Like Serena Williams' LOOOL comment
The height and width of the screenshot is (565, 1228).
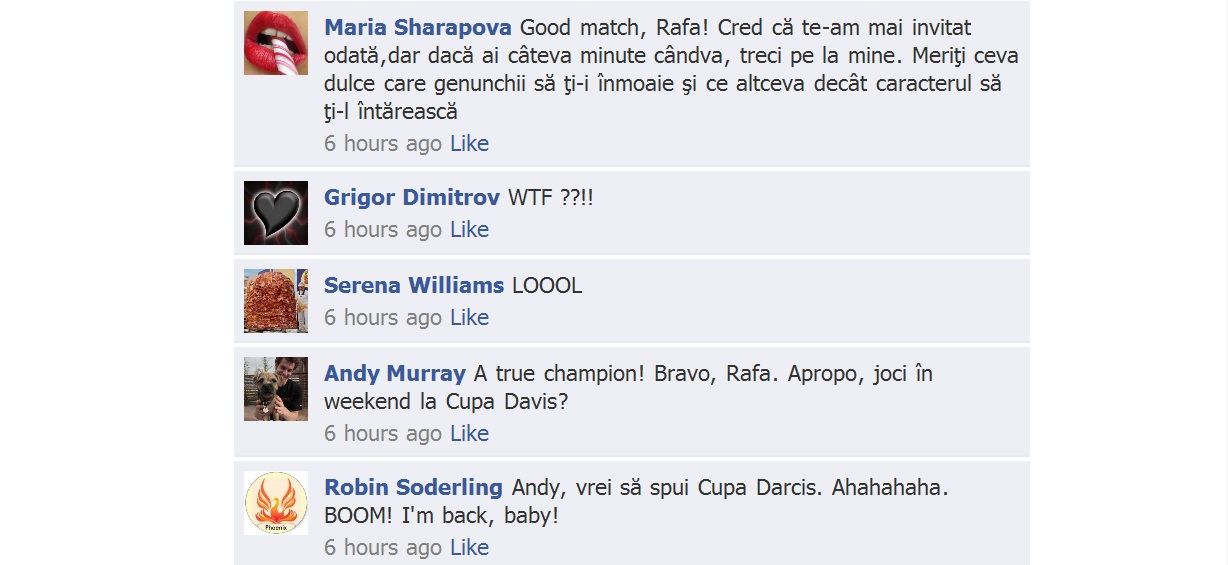point(469,318)
